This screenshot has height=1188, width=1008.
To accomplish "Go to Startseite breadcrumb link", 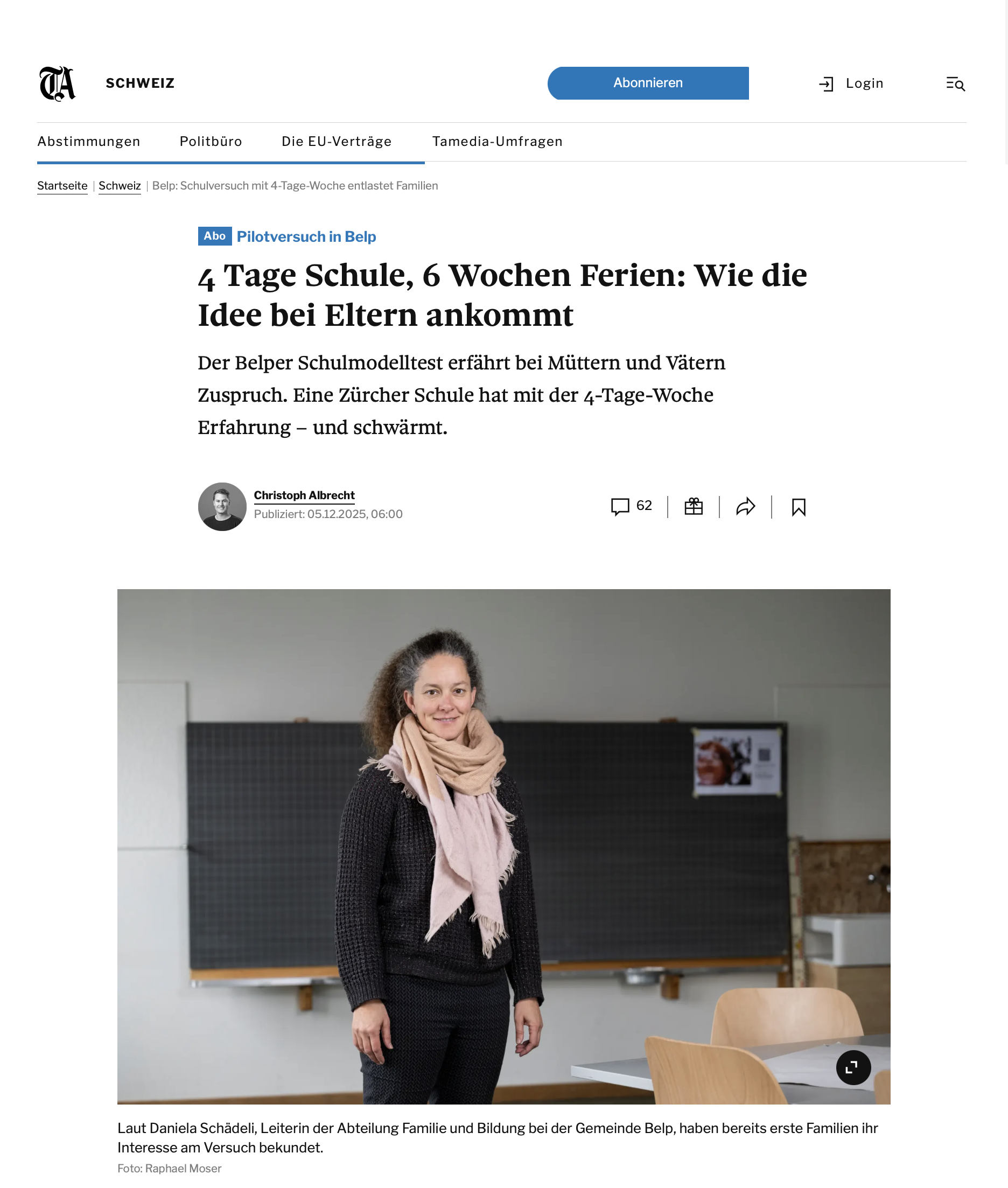I will tap(62, 186).
